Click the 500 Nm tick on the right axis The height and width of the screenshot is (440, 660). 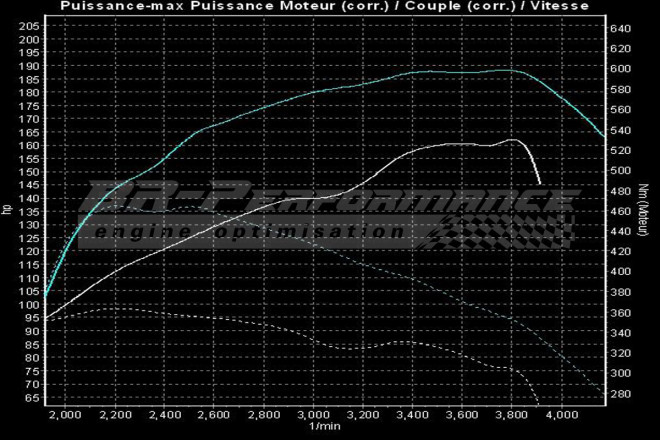pos(620,170)
